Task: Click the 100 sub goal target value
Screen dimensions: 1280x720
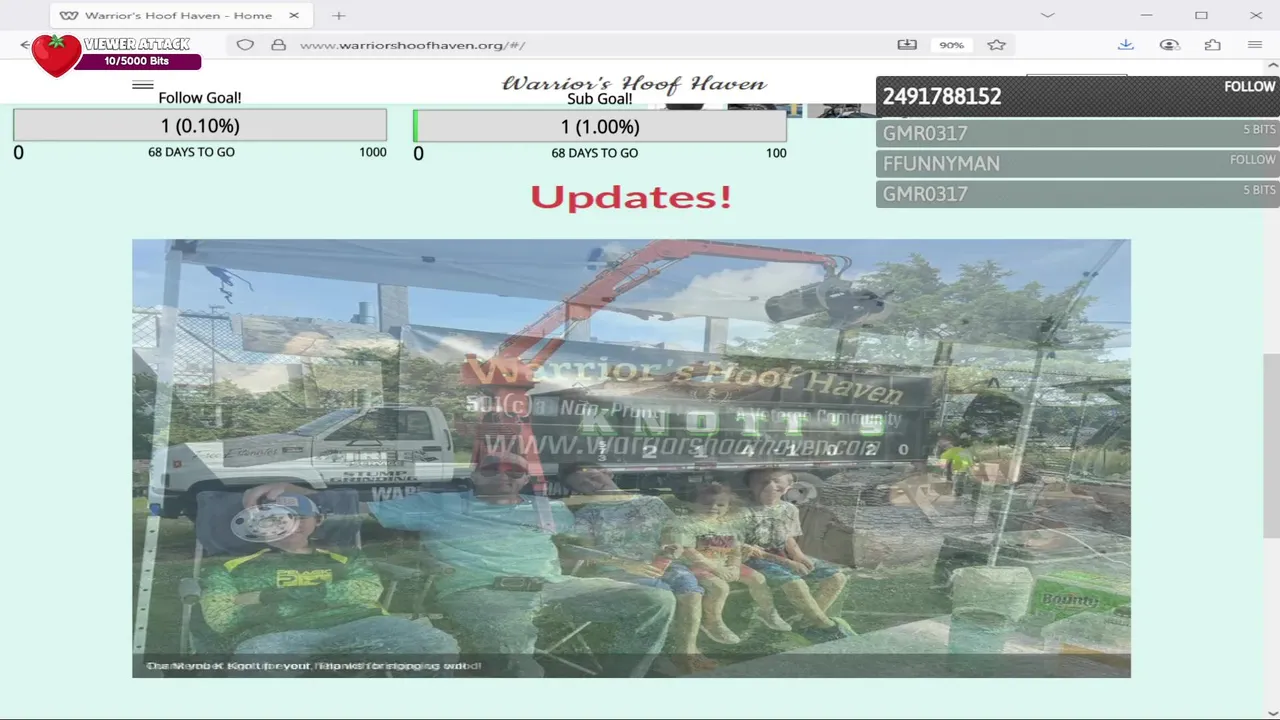Action: pyautogui.click(x=776, y=153)
